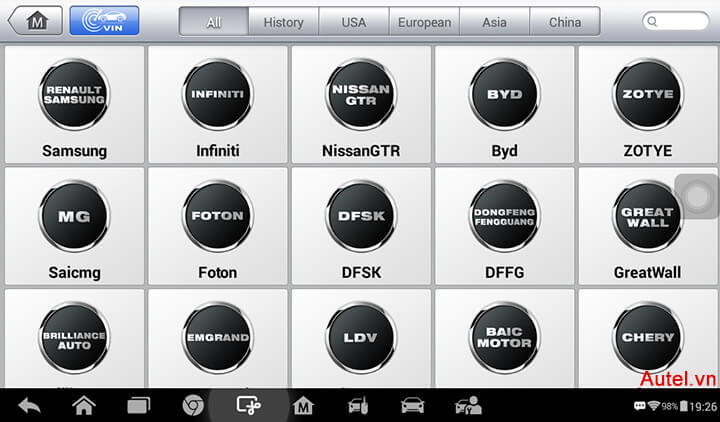The image size is (720, 422).
Task: Tap the M home back button
Action: [35, 21]
